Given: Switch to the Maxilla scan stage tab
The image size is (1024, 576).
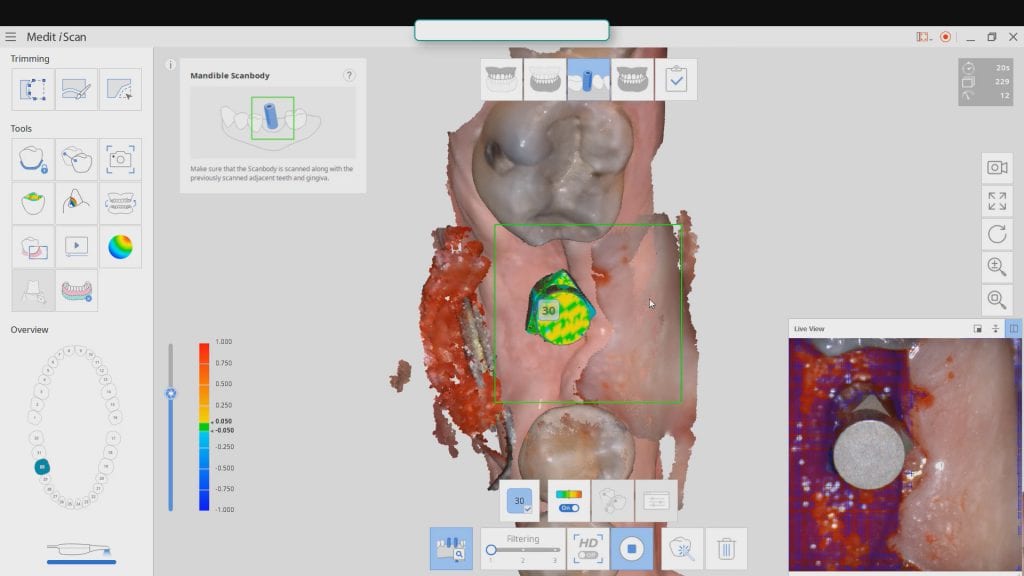Looking at the screenshot, I should pyautogui.click(x=500, y=79).
